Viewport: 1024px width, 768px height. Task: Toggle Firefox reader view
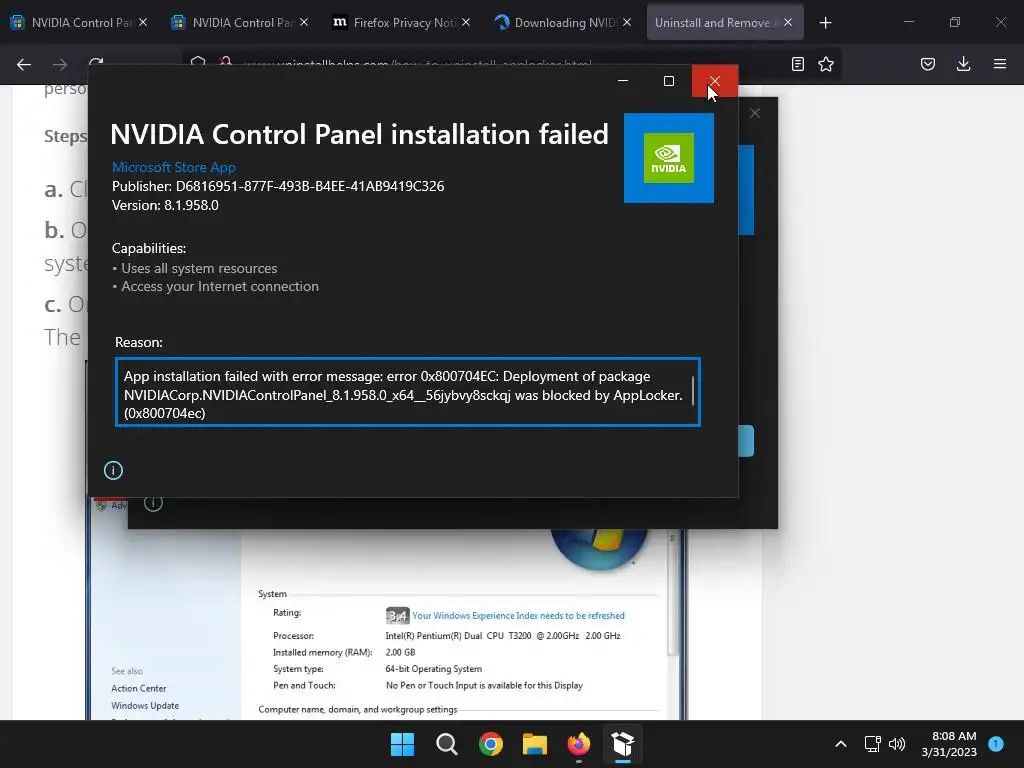point(797,64)
